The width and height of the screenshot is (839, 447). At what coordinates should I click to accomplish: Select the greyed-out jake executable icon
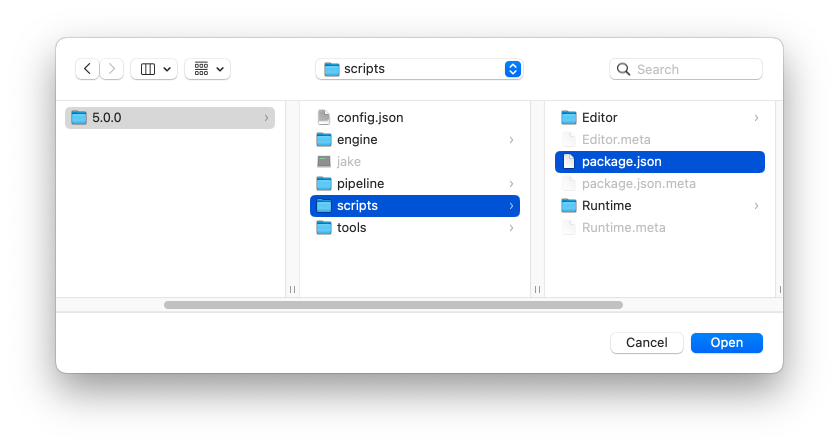324,162
